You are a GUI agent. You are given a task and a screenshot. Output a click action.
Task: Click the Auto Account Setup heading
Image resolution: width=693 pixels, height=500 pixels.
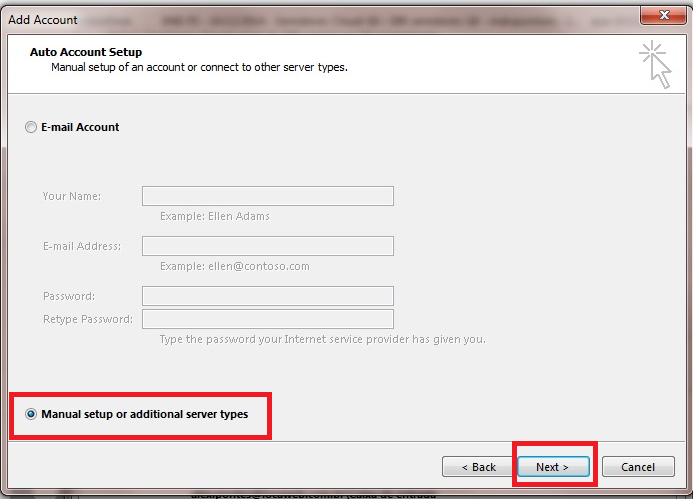pos(86,52)
